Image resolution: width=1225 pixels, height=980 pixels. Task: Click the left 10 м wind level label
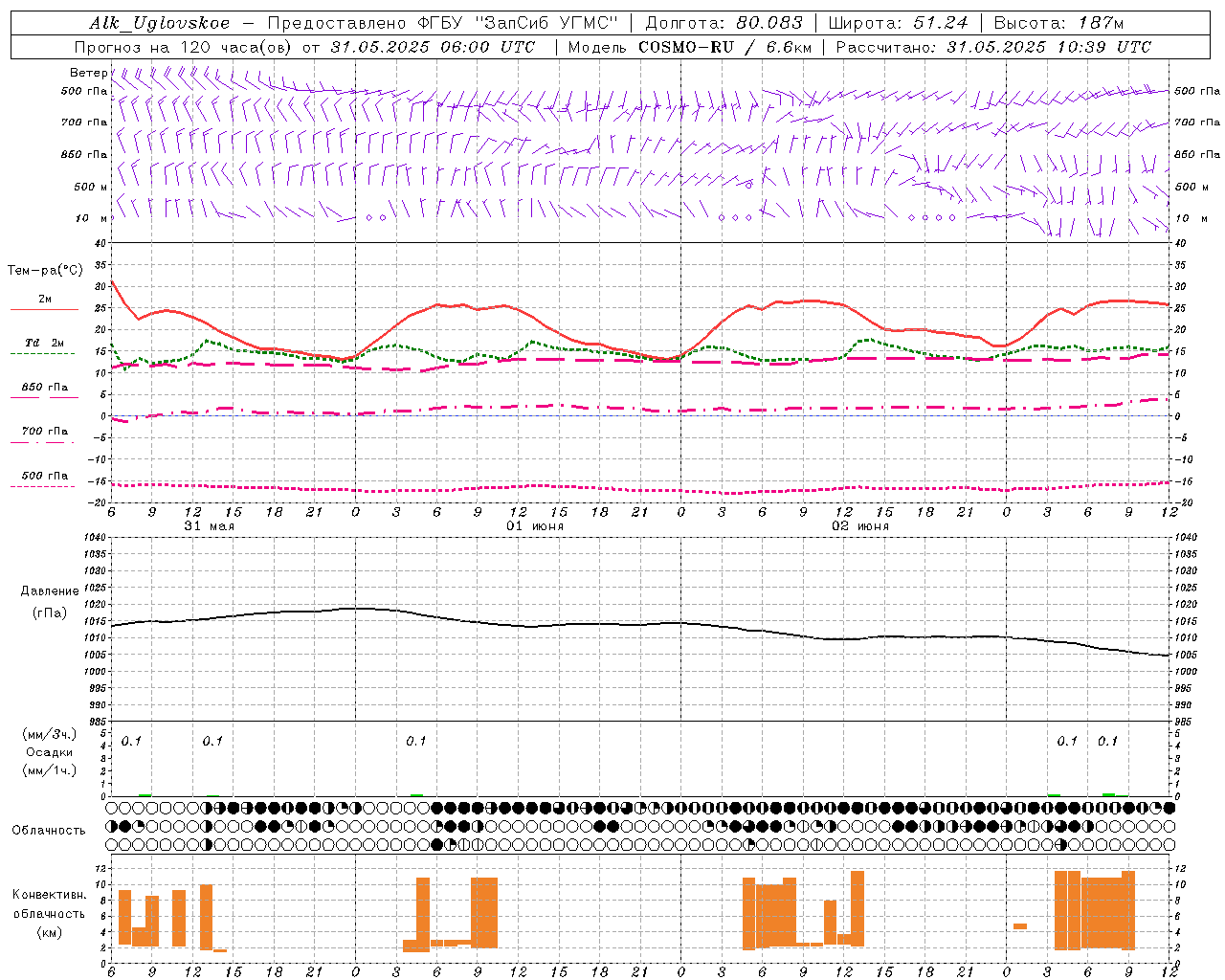coord(92,218)
